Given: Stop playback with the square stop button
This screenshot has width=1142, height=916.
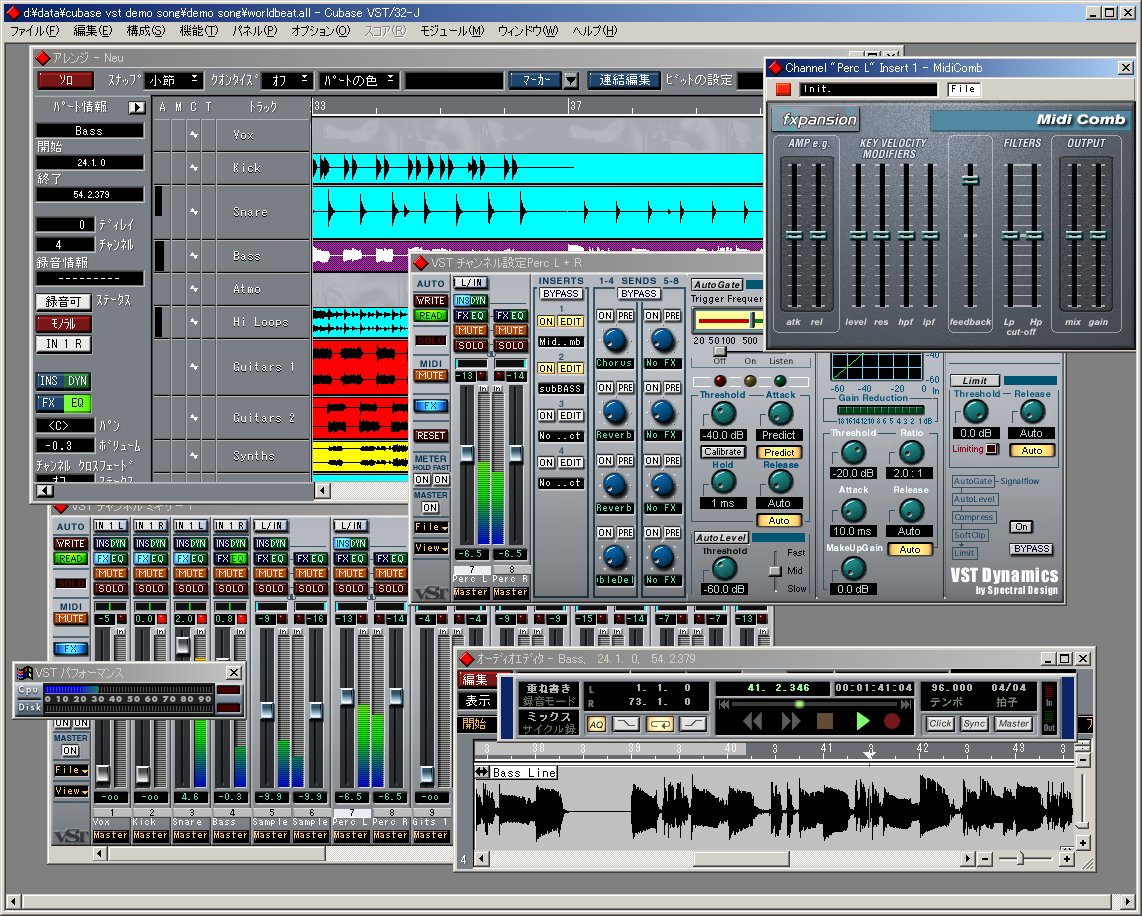Looking at the screenshot, I should [825, 722].
